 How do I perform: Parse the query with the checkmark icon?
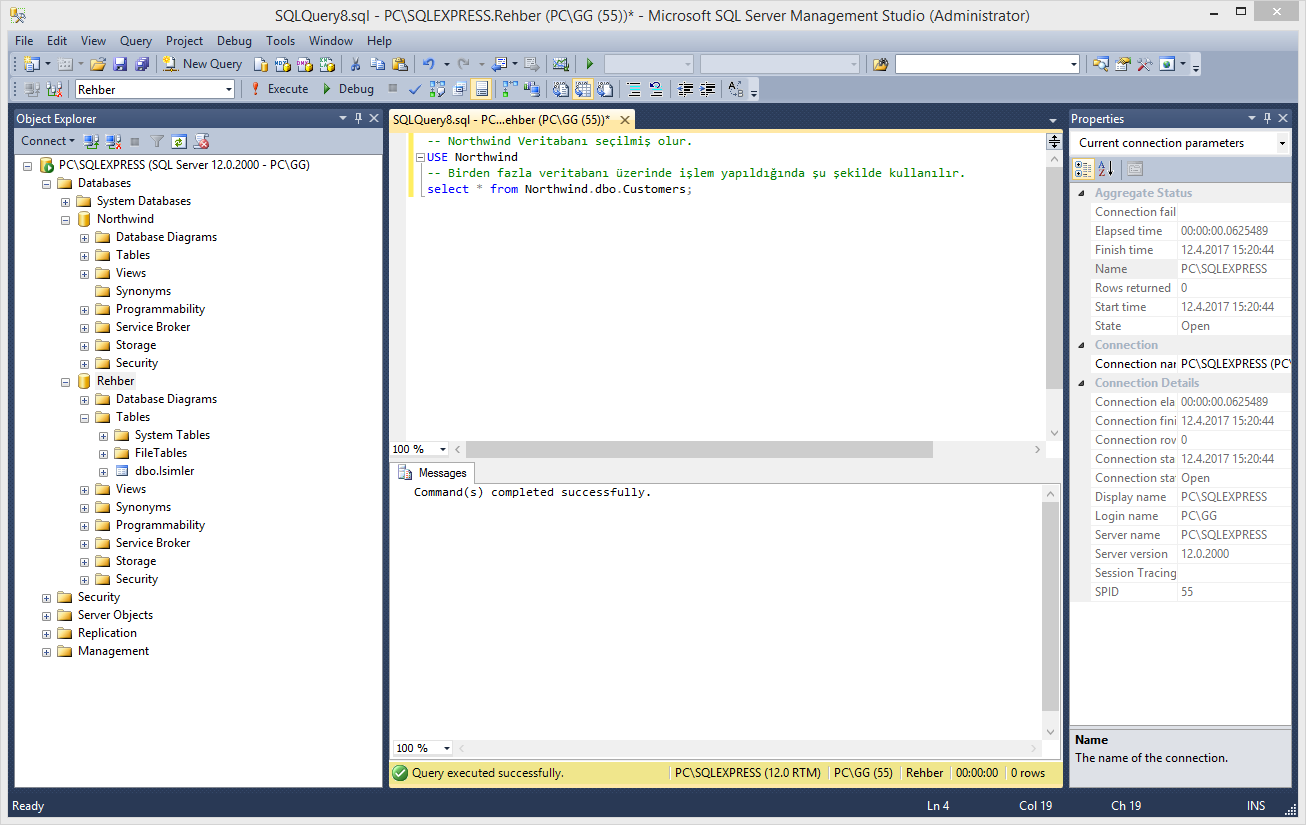(x=415, y=88)
